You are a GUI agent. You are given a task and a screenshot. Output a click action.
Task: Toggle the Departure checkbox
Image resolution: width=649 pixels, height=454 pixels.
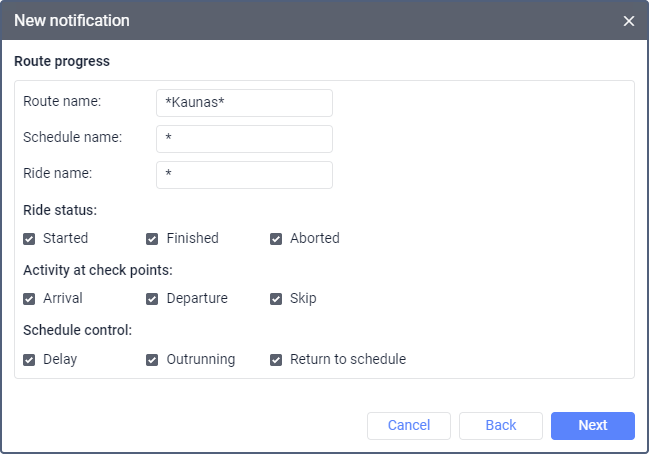tap(153, 299)
